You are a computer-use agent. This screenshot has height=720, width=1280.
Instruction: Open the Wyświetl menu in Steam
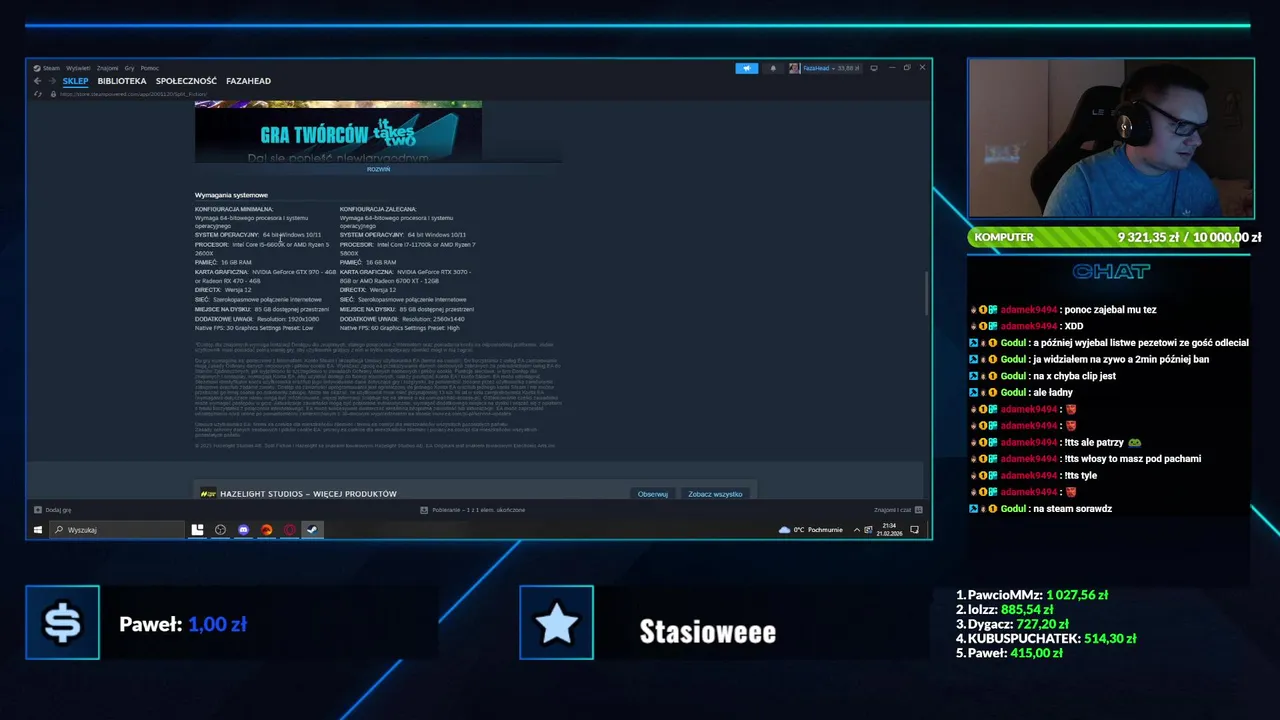tap(78, 68)
